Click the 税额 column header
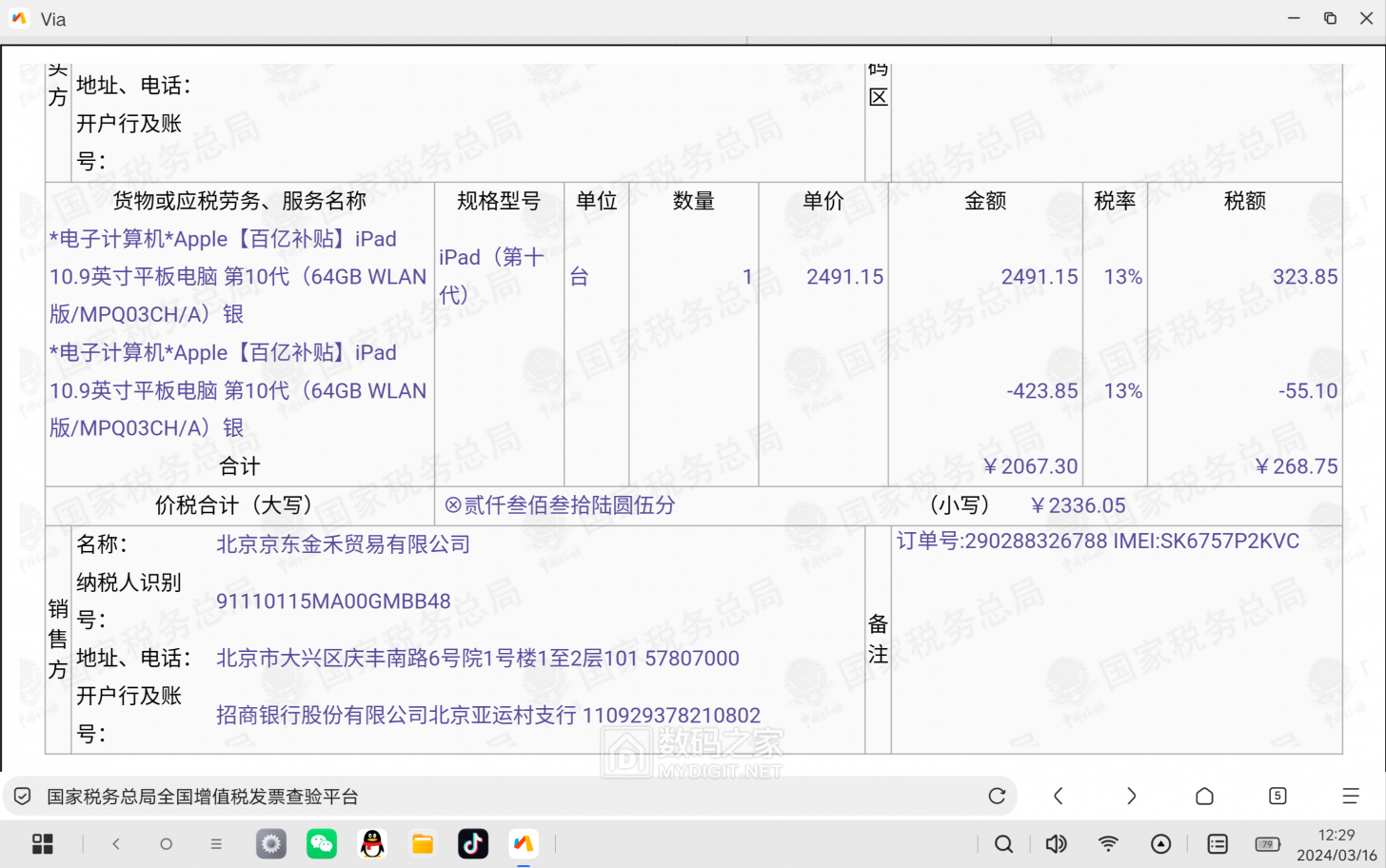This screenshot has height=868, width=1386. pyautogui.click(x=1245, y=201)
